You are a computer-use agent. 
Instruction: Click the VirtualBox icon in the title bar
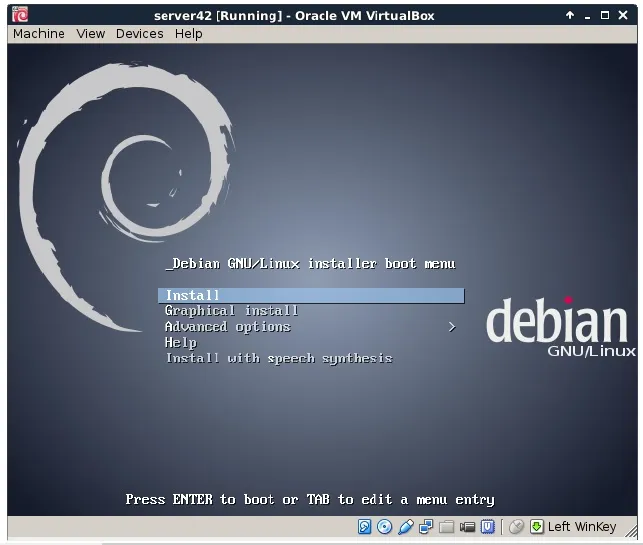click(20, 15)
